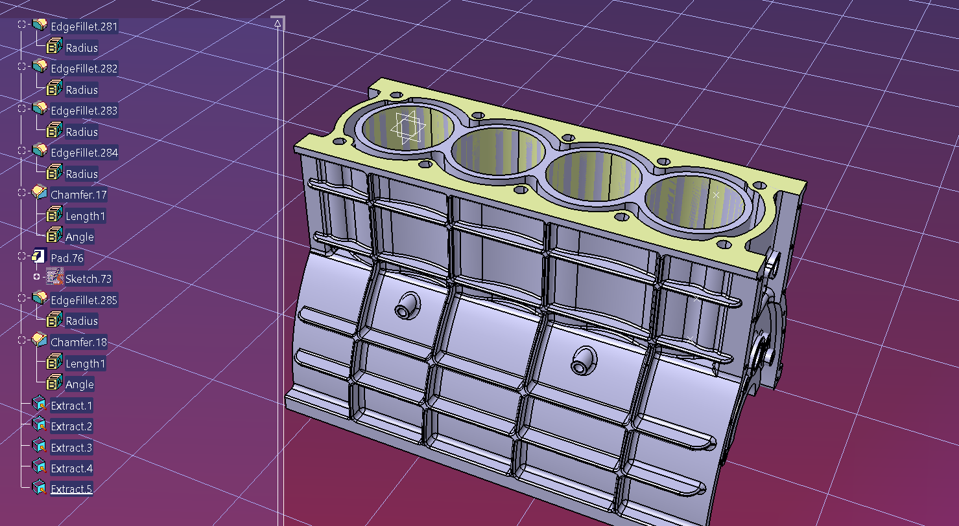Click the Extract.1 surface icon
This screenshot has width=959, height=526.
coord(40,405)
